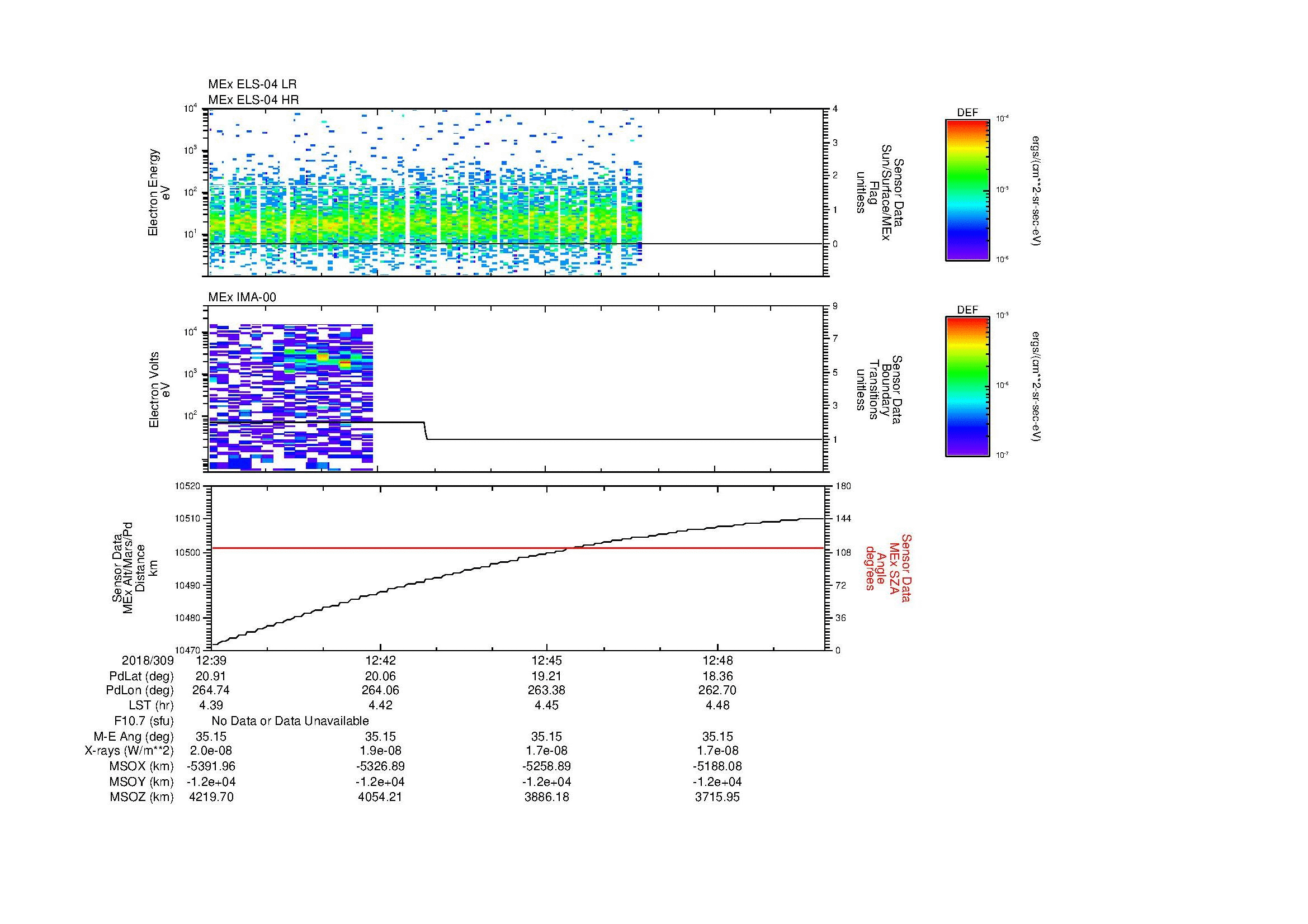
Task: Click MSOZ value '4054.21'
Action: pos(381,797)
